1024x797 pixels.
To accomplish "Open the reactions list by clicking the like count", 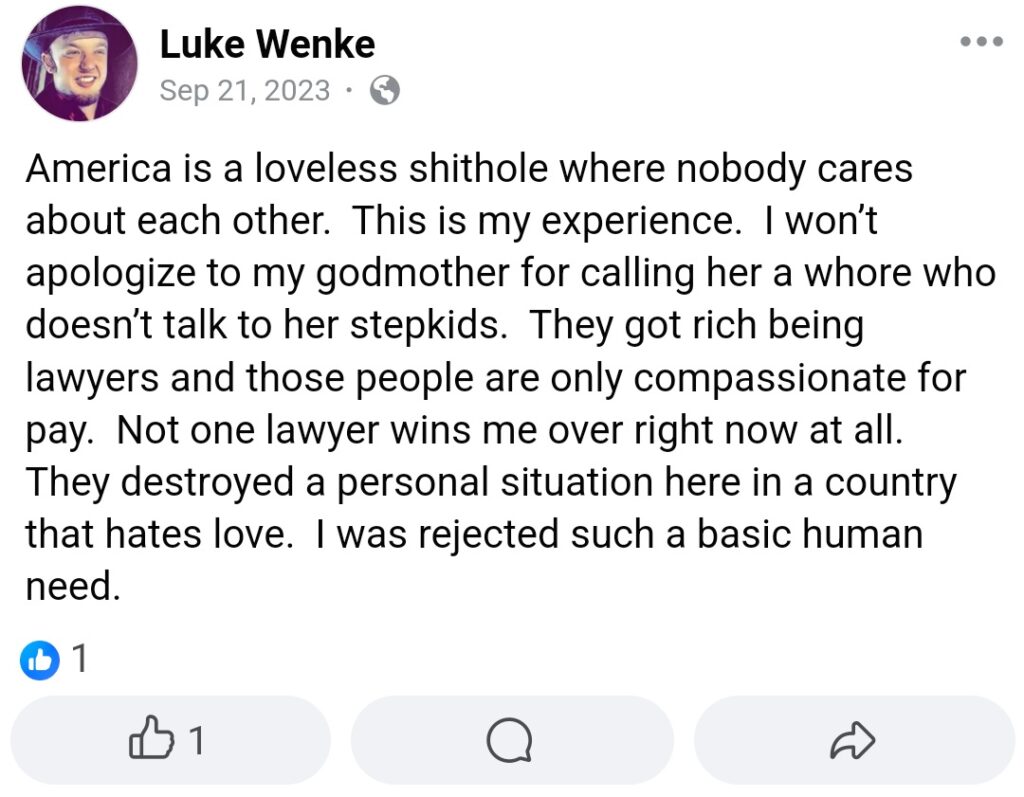I will pos(80,660).
